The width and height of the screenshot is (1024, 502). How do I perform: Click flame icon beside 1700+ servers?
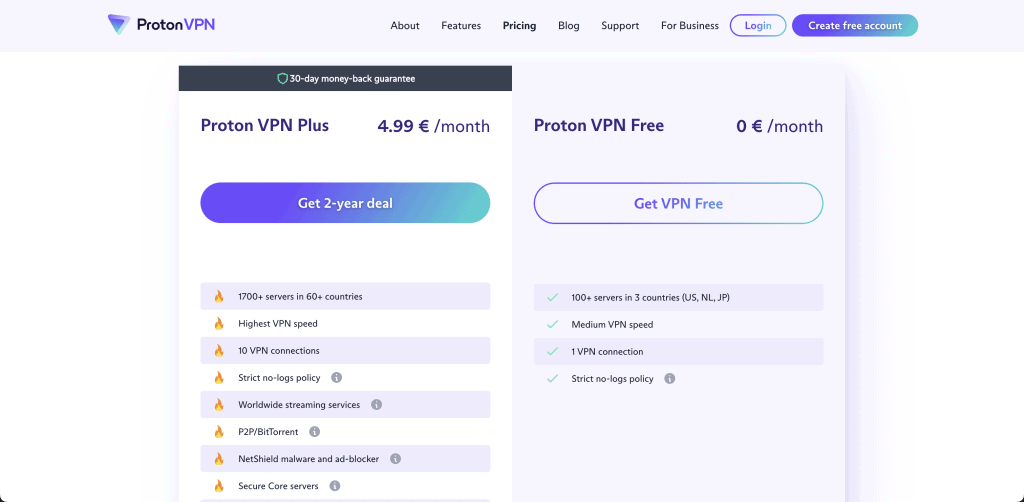[219, 296]
